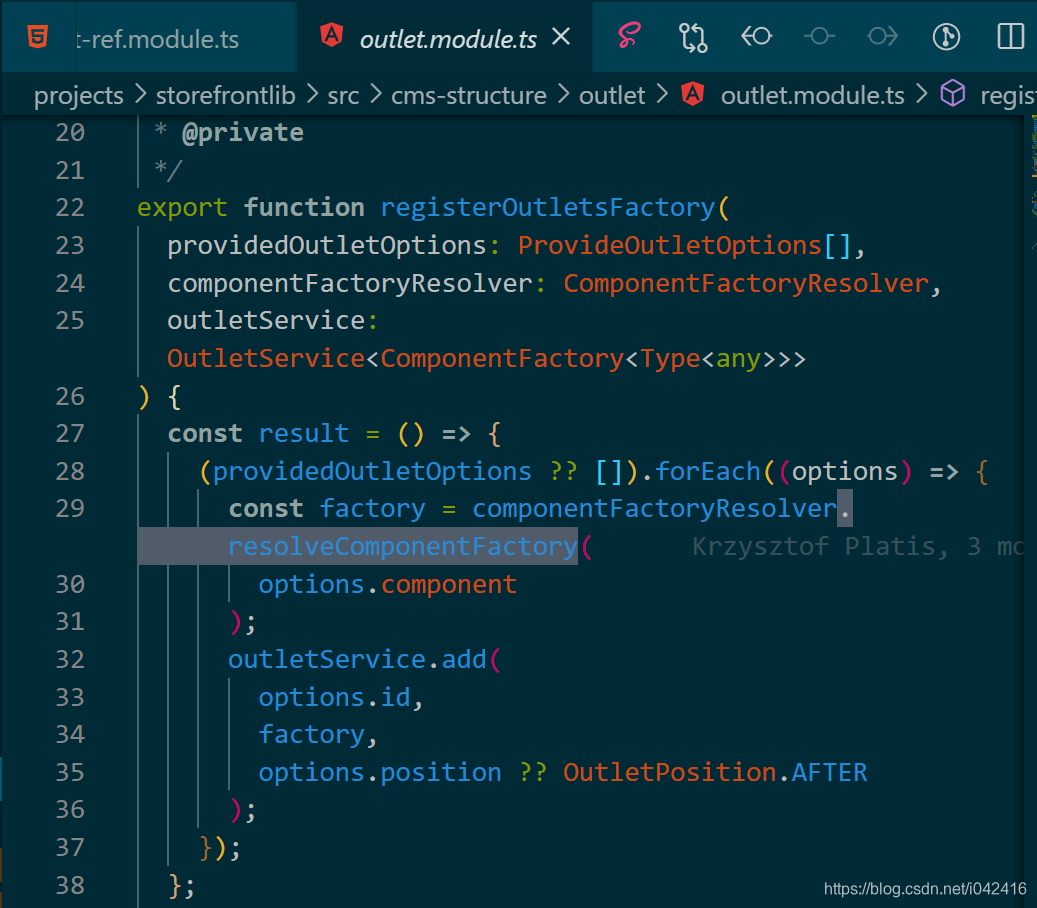This screenshot has width=1037, height=908.
Task: Open src breadcrumb
Action: pos(343,96)
